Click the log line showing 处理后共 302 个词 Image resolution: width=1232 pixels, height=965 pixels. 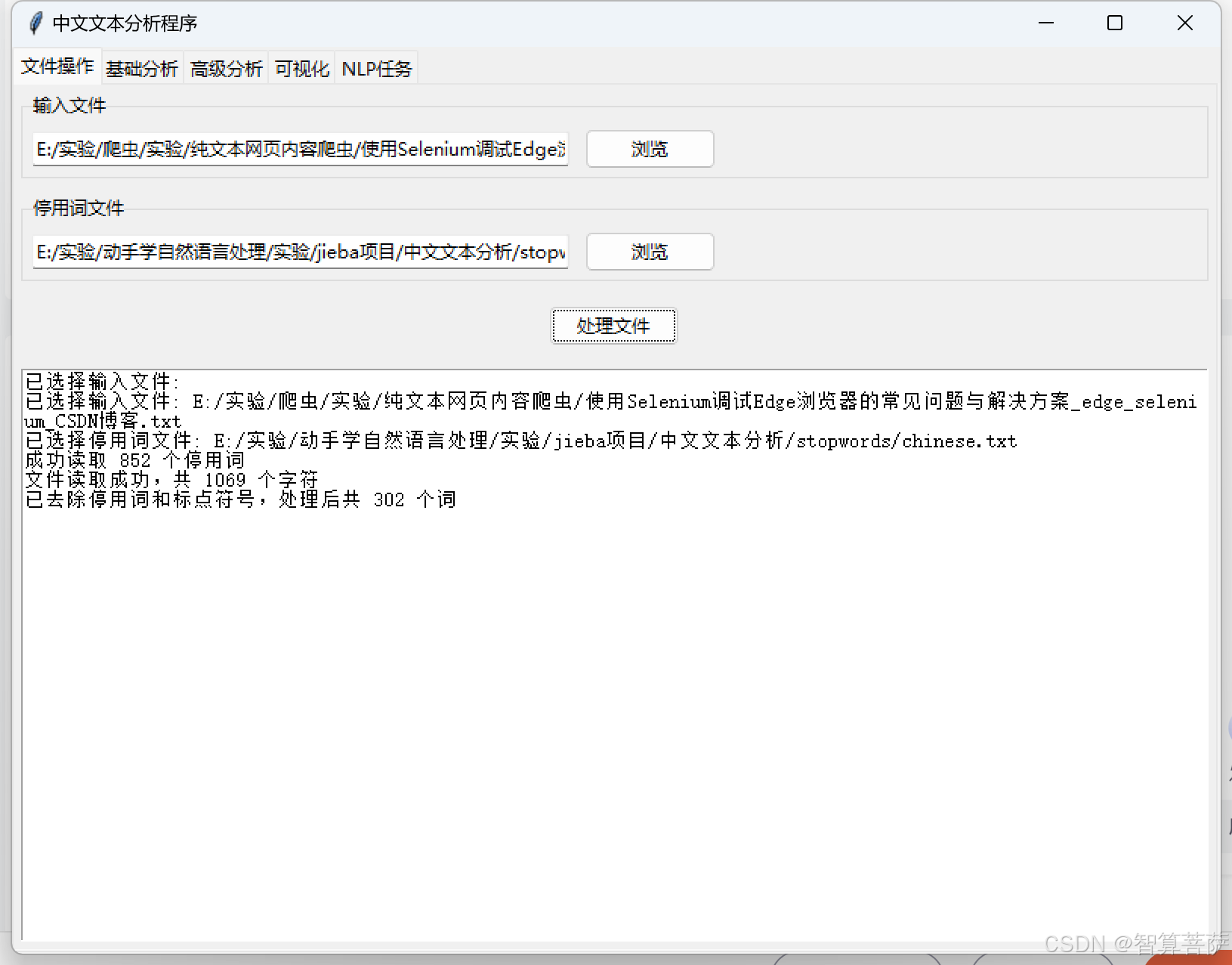241,500
